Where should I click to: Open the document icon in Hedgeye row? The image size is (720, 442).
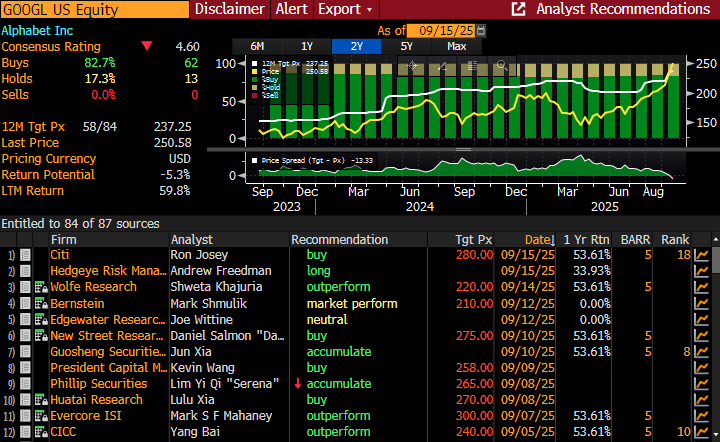25,271
